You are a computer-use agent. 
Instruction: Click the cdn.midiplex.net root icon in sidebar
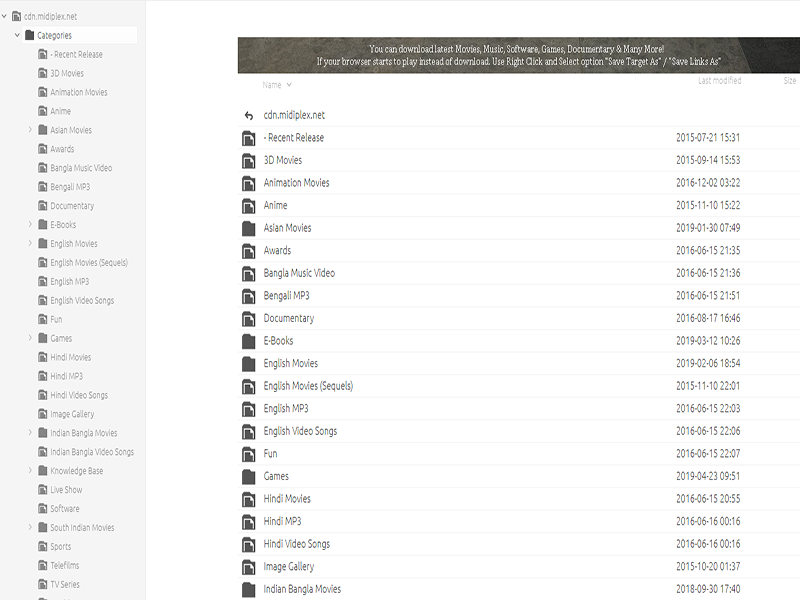[x=17, y=16]
